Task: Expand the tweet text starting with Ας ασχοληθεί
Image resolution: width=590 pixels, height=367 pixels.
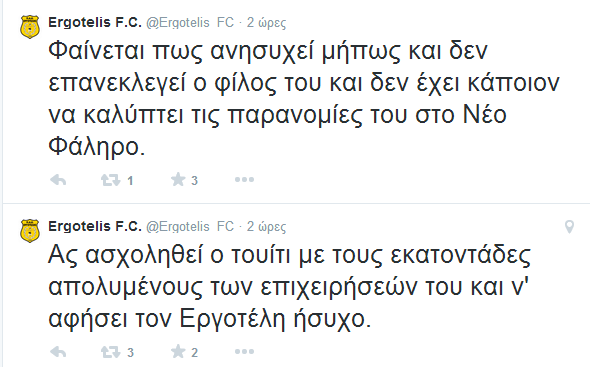Action: pos(290,287)
